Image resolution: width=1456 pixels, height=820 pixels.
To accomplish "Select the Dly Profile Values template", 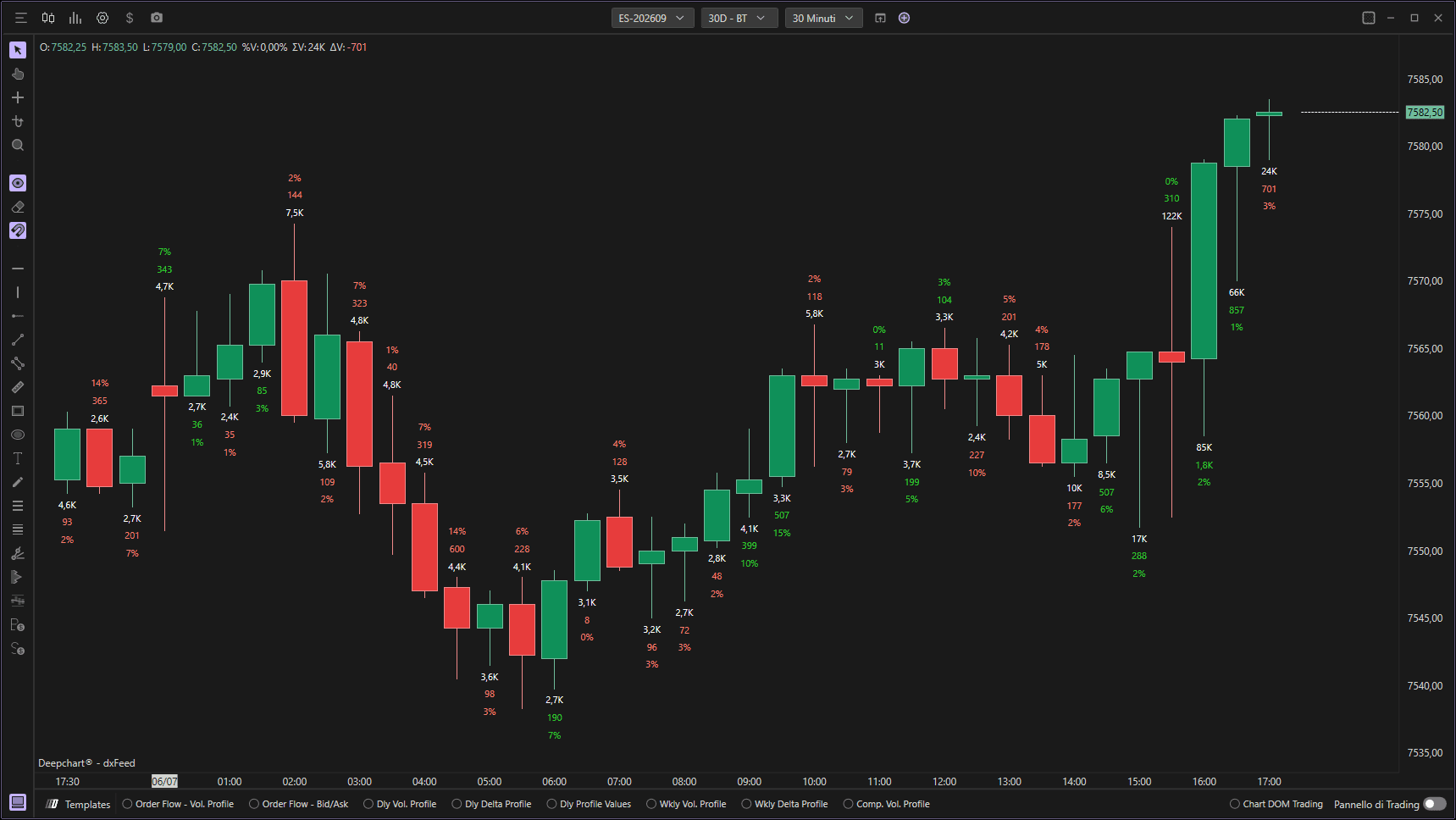I will point(590,804).
